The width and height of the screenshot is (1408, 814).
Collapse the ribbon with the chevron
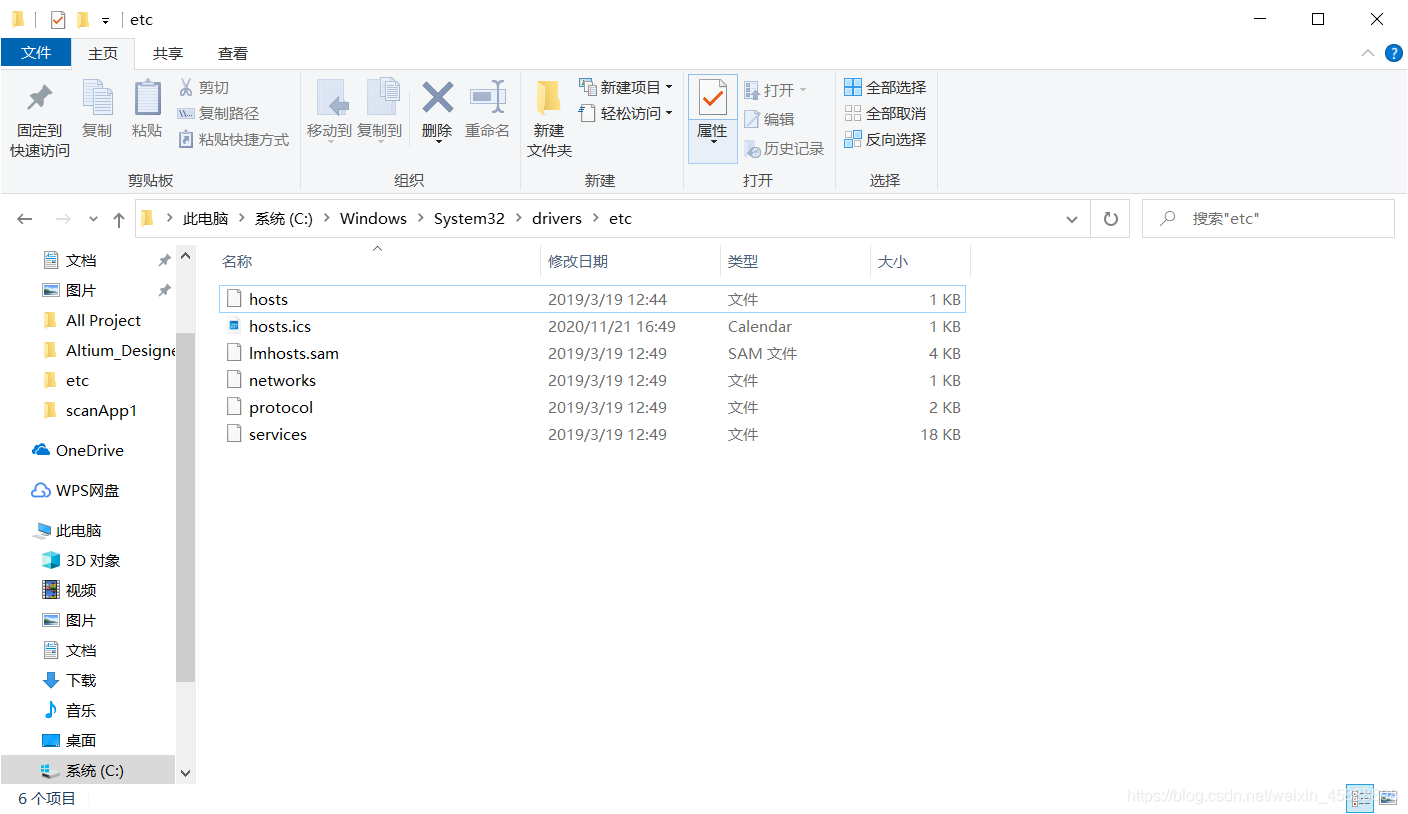pyautogui.click(x=1367, y=53)
